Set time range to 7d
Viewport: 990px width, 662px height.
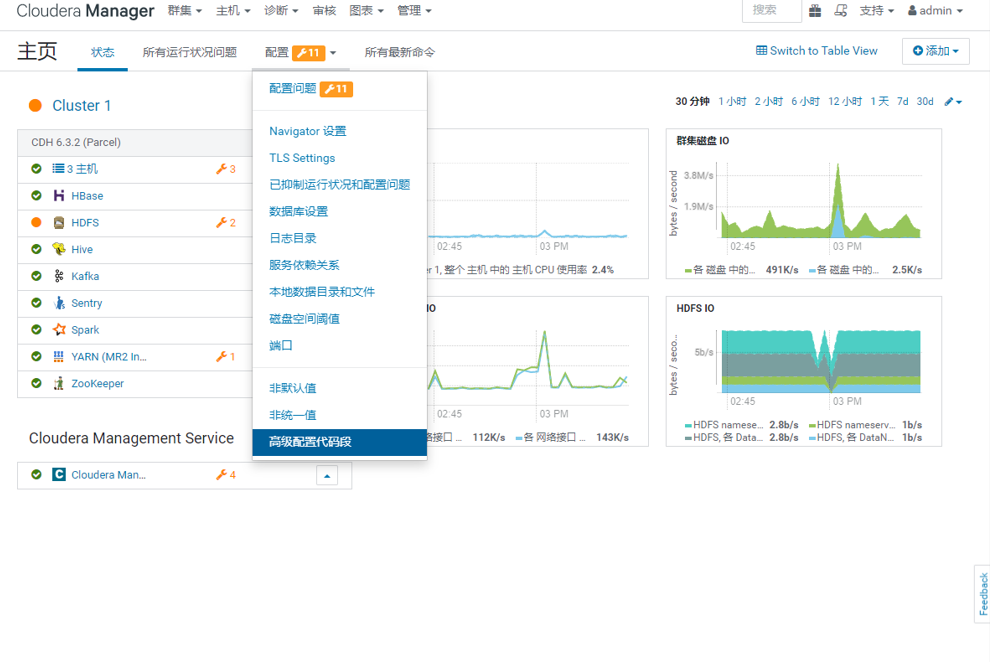(x=903, y=102)
